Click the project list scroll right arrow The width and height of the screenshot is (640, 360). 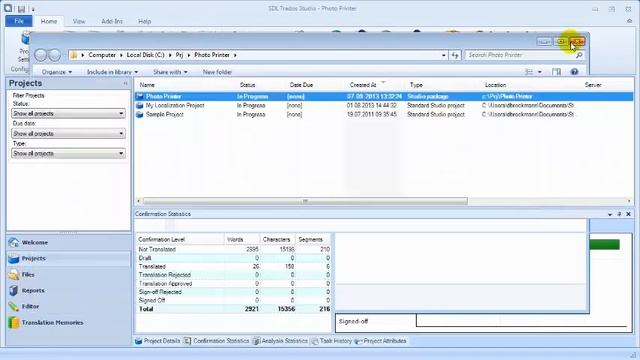pyautogui.click(x=629, y=201)
